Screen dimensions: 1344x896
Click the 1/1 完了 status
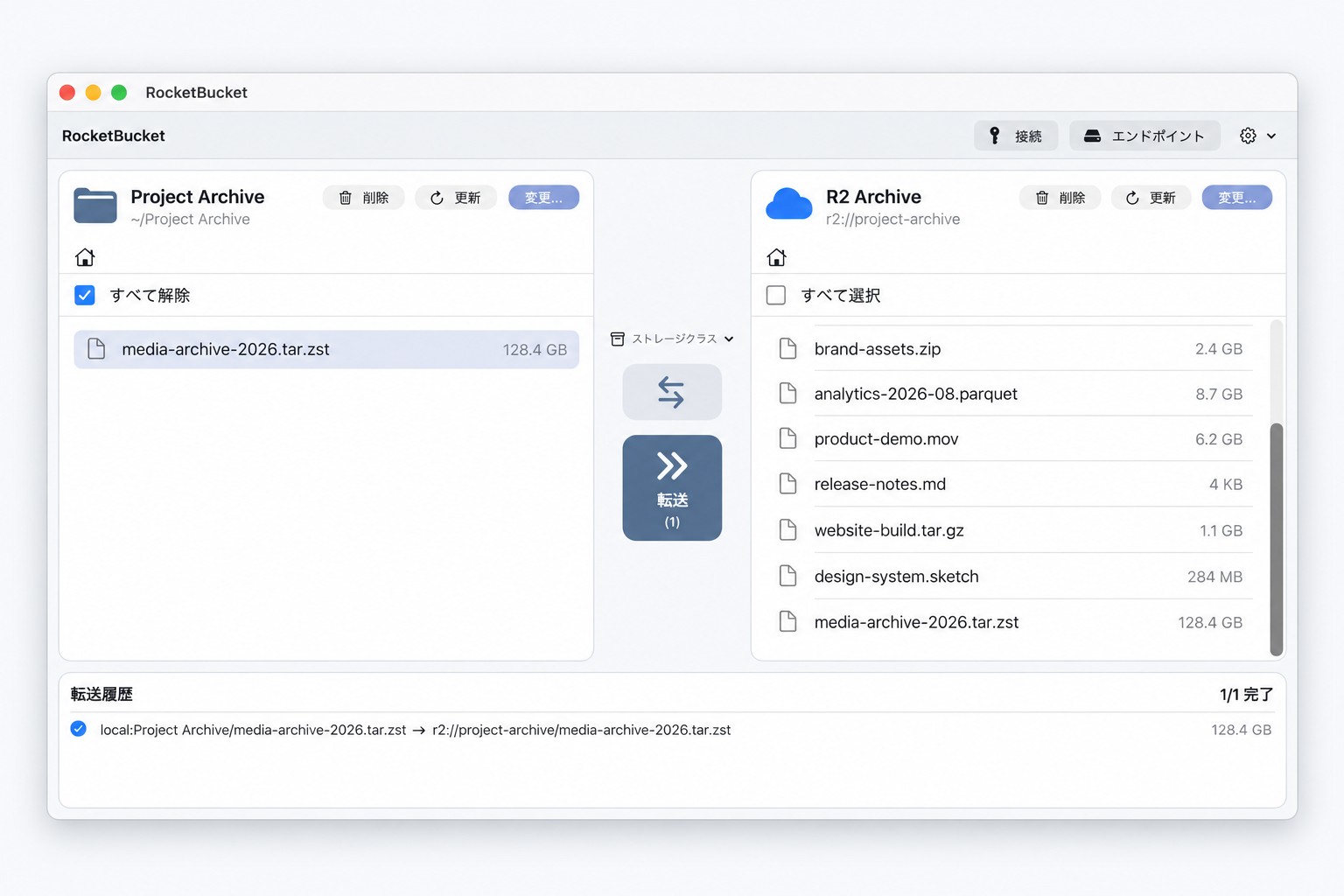[x=1246, y=695]
